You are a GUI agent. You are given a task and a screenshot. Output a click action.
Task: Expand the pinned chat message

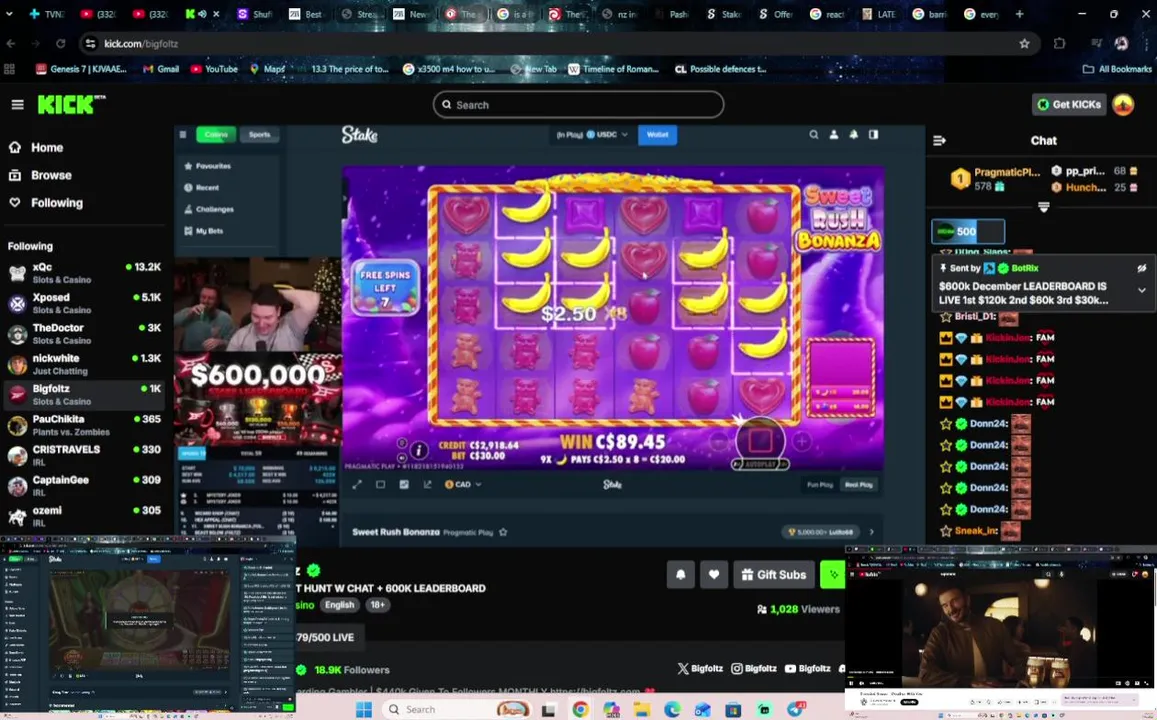tap(1142, 291)
